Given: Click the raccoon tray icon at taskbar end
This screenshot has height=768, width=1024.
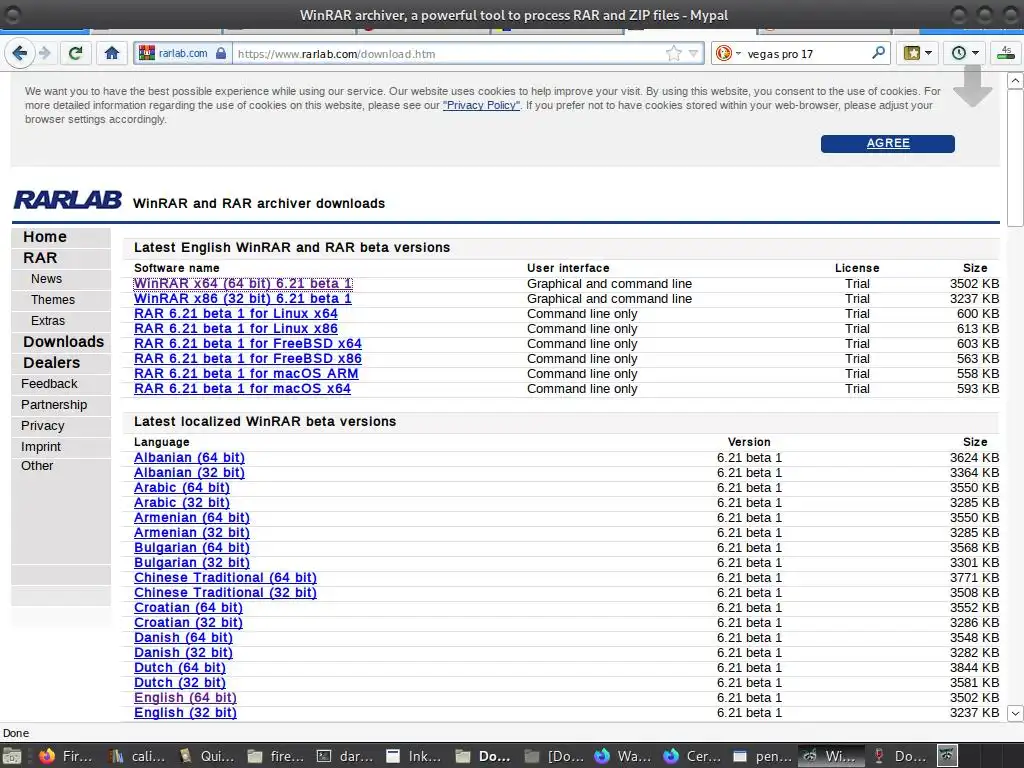Looking at the screenshot, I should (x=947, y=756).
